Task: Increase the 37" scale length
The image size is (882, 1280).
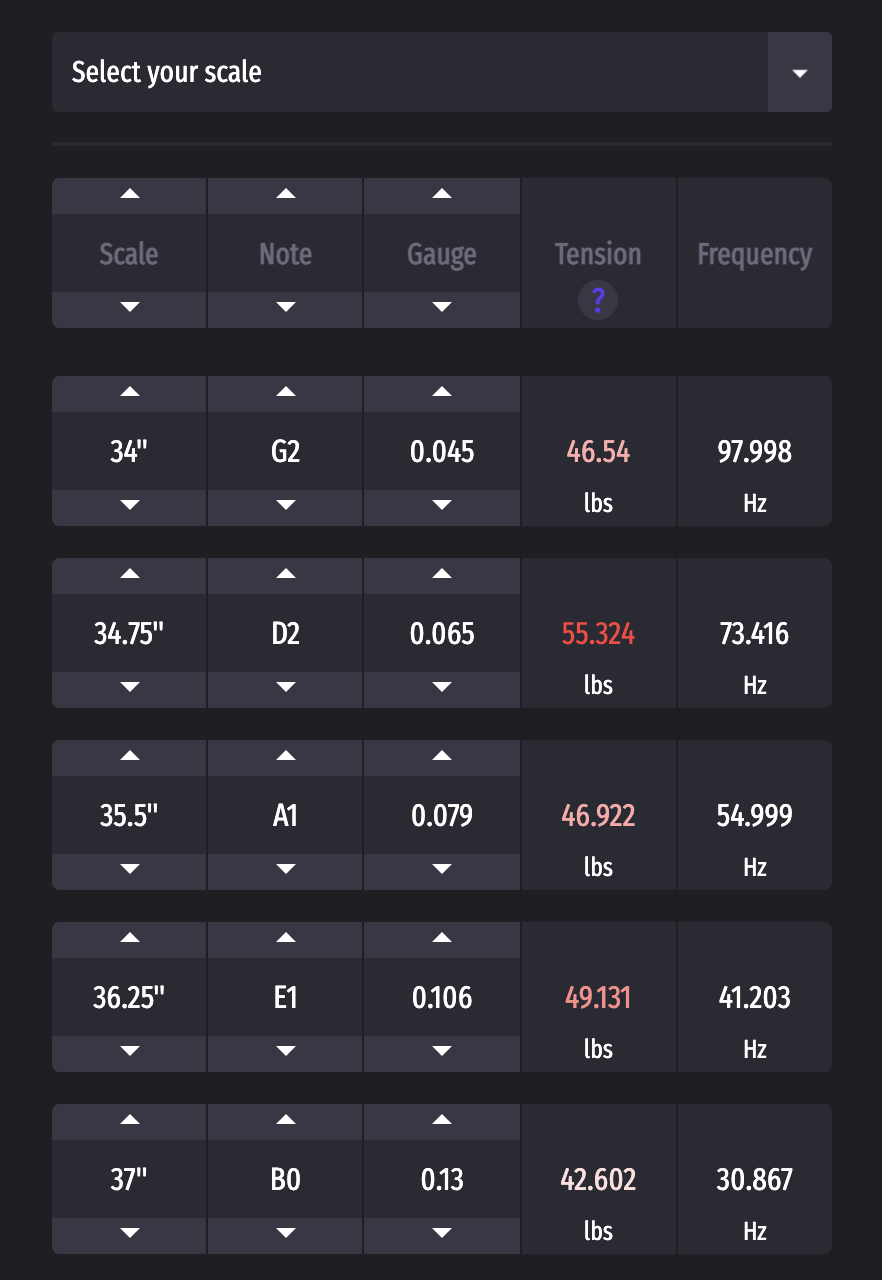Action: (129, 1121)
